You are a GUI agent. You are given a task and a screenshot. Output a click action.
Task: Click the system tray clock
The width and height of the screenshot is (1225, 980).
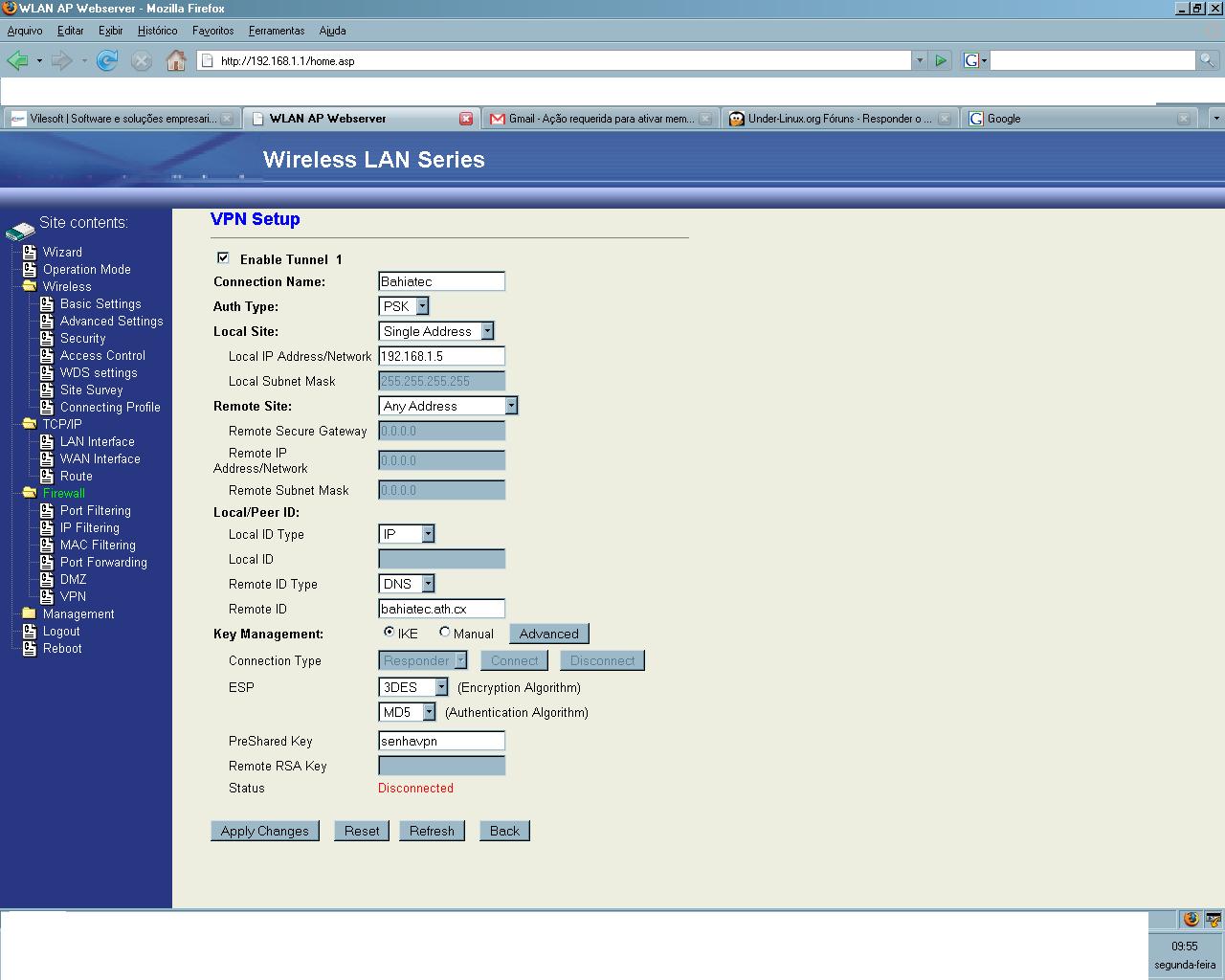1185,946
